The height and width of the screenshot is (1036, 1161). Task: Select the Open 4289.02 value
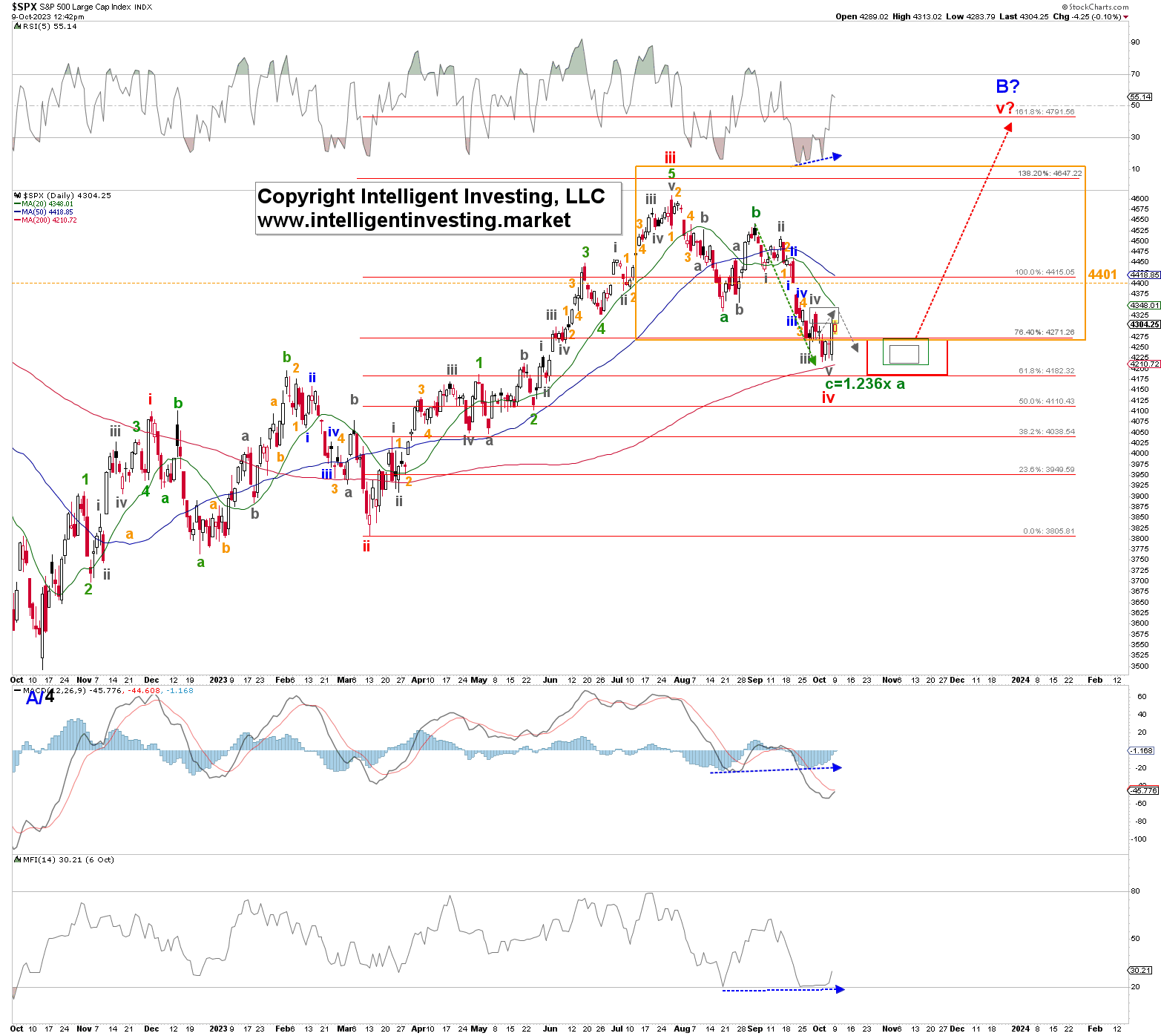coord(862,16)
